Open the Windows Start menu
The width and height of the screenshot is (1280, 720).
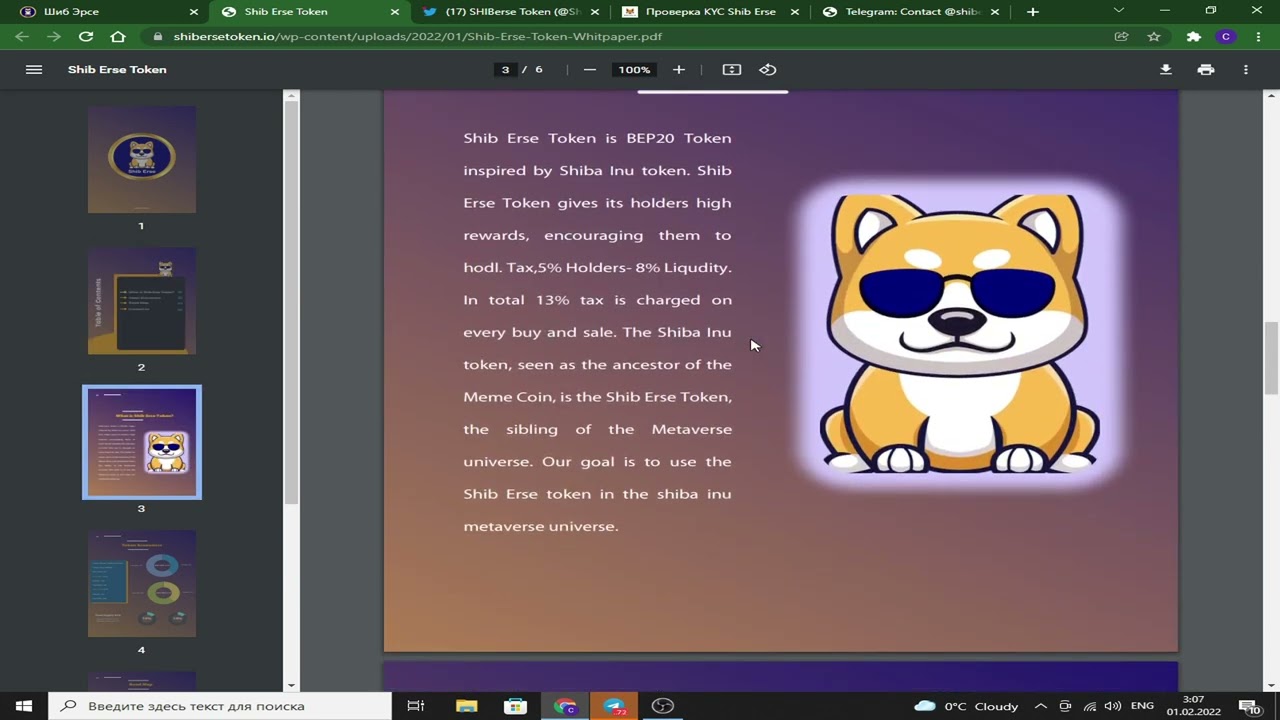[x=24, y=706]
